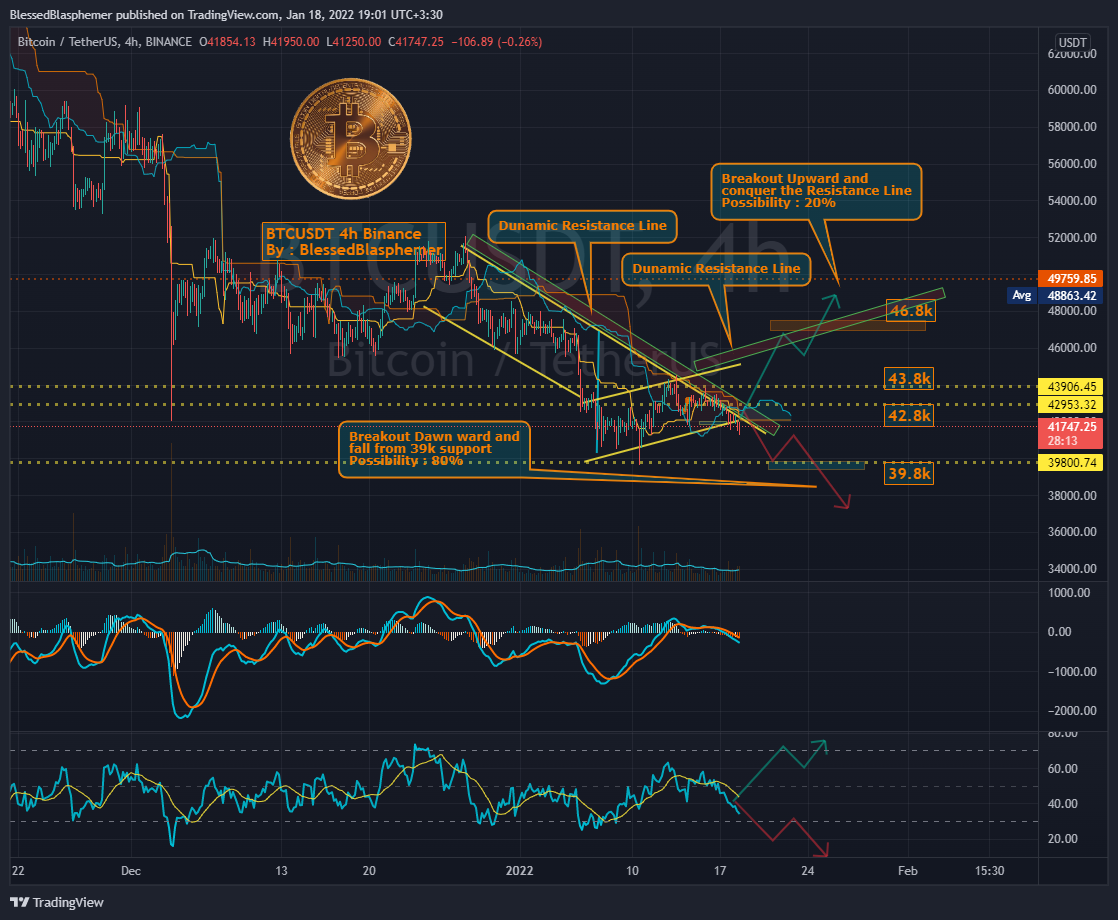Image resolution: width=1118 pixels, height=920 pixels.
Task: Click the 56000.00 price axis label
Action: pos(1072,164)
